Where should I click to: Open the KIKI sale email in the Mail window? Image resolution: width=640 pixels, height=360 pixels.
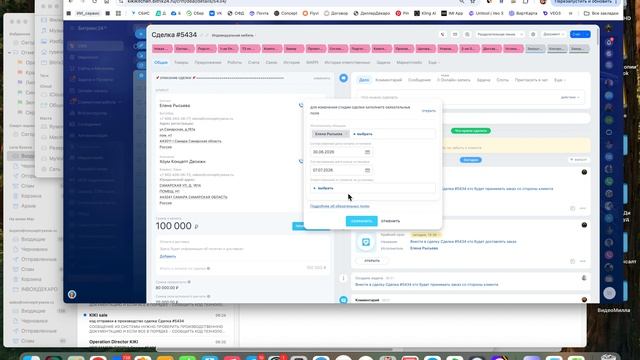click(x=157, y=324)
